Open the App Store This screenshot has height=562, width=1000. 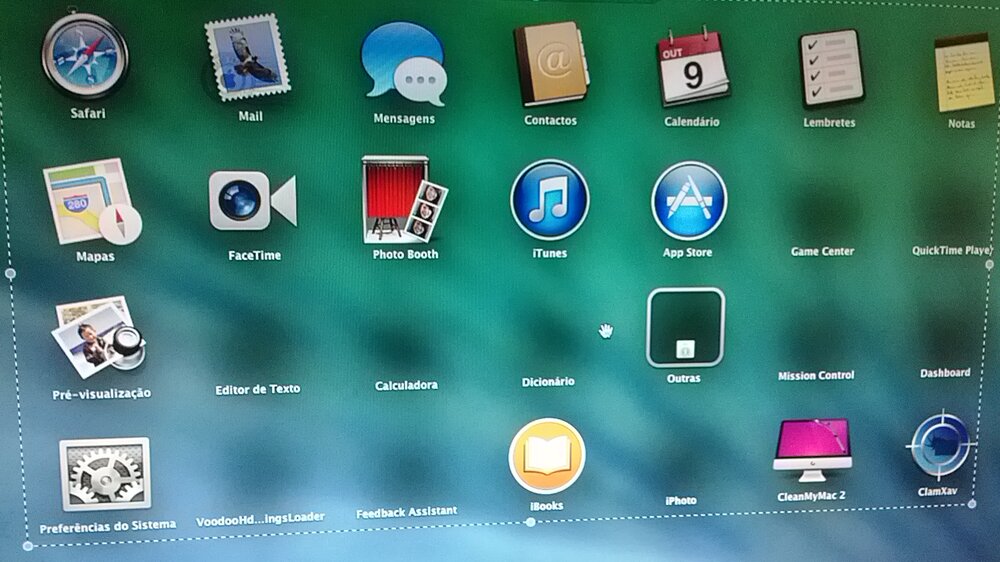point(688,201)
